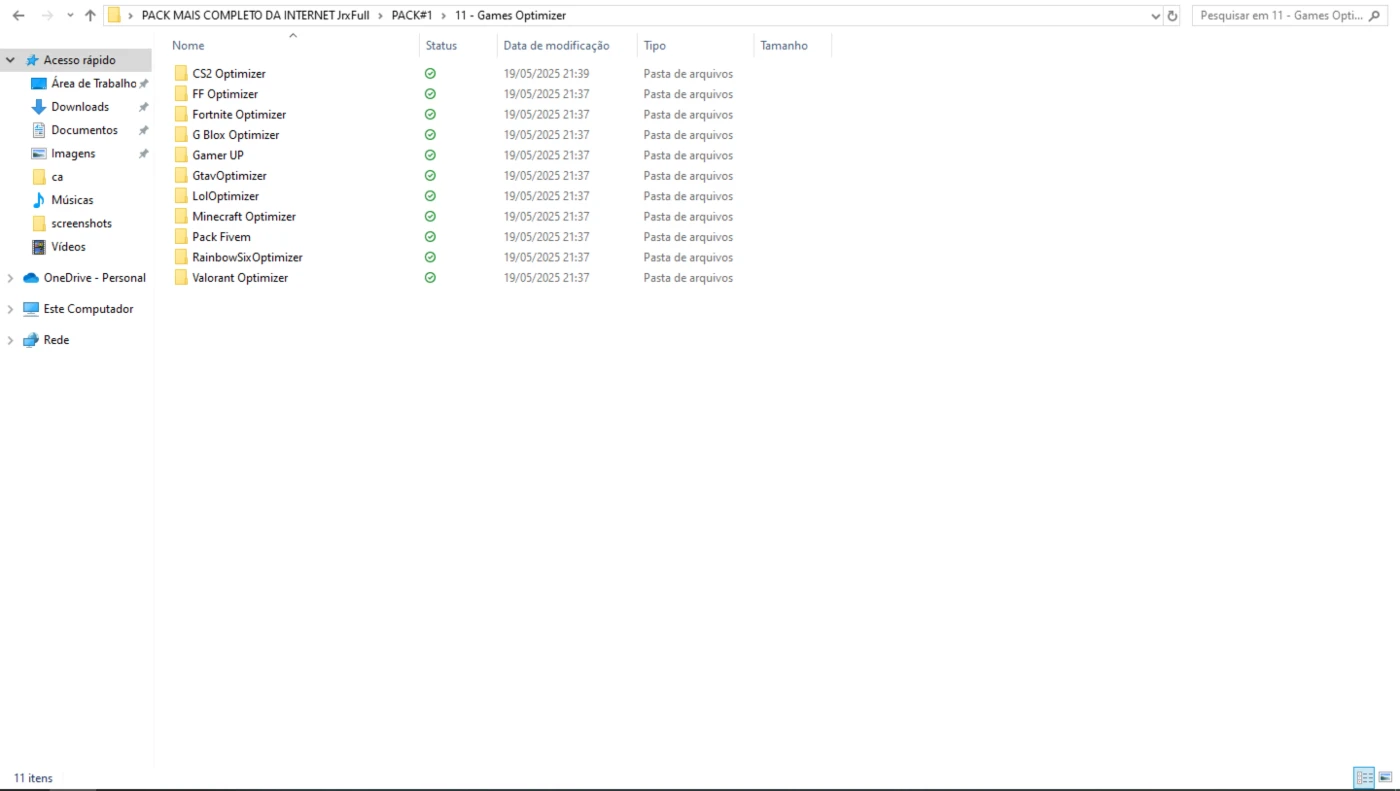Click sync status icon for Gamer UP
Viewport: 1400px width, 791px height.
[430, 155]
